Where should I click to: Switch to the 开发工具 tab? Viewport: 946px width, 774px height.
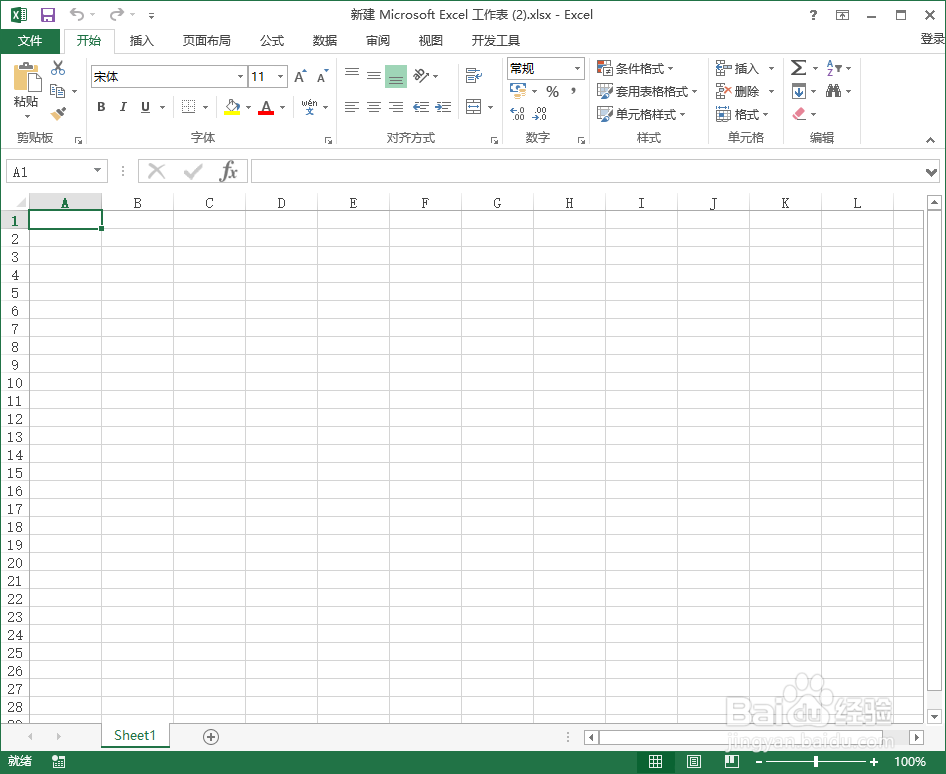click(495, 40)
